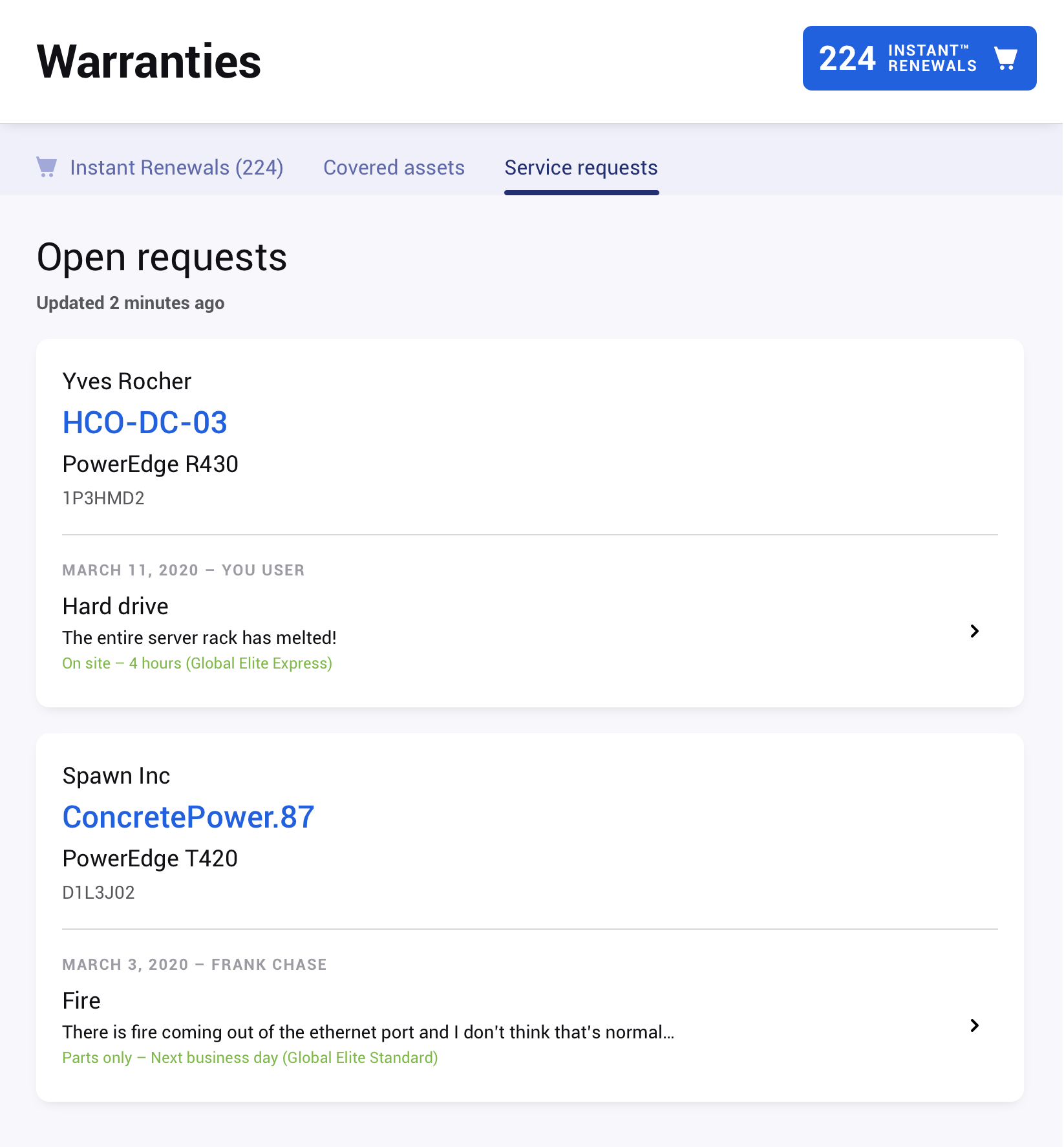Click the rack has melted description
1064x1147 pixels.
(199, 638)
